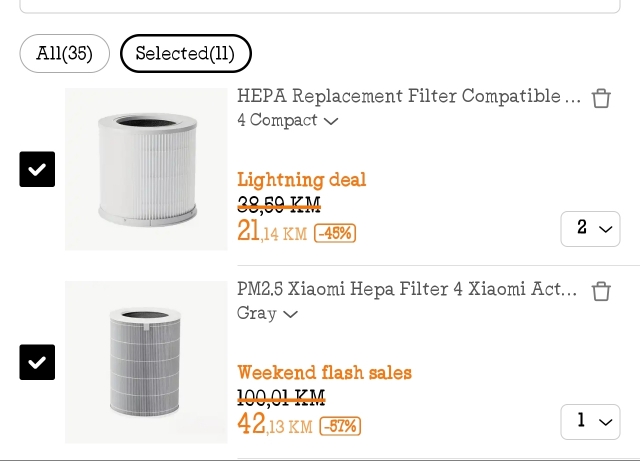
Task: Click the Weekend flash sales label
Action: point(324,373)
